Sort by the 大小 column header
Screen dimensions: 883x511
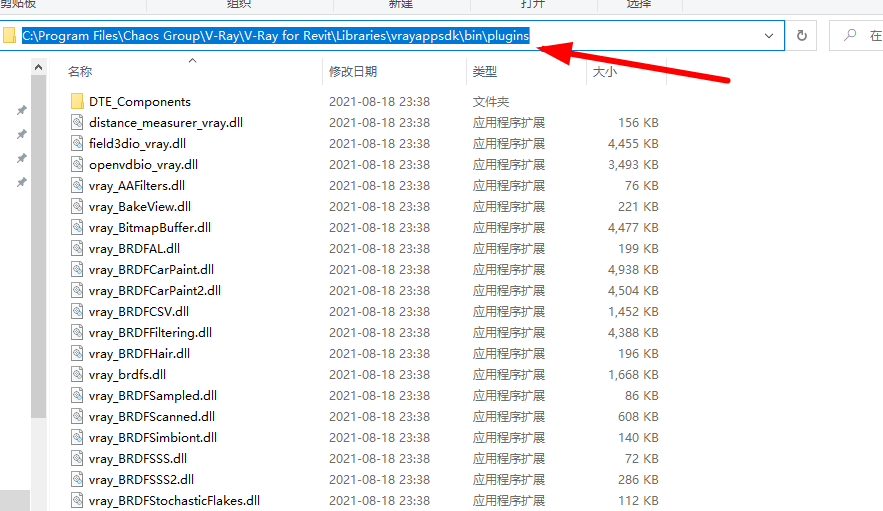[605, 72]
